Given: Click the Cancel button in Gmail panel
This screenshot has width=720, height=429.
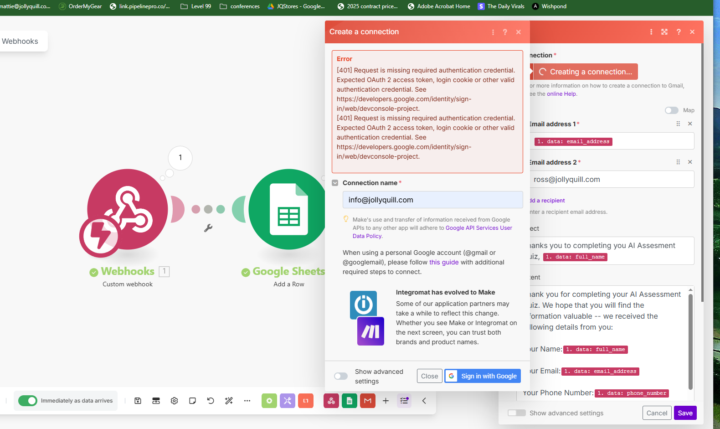Looking at the screenshot, I should (657, 413).
